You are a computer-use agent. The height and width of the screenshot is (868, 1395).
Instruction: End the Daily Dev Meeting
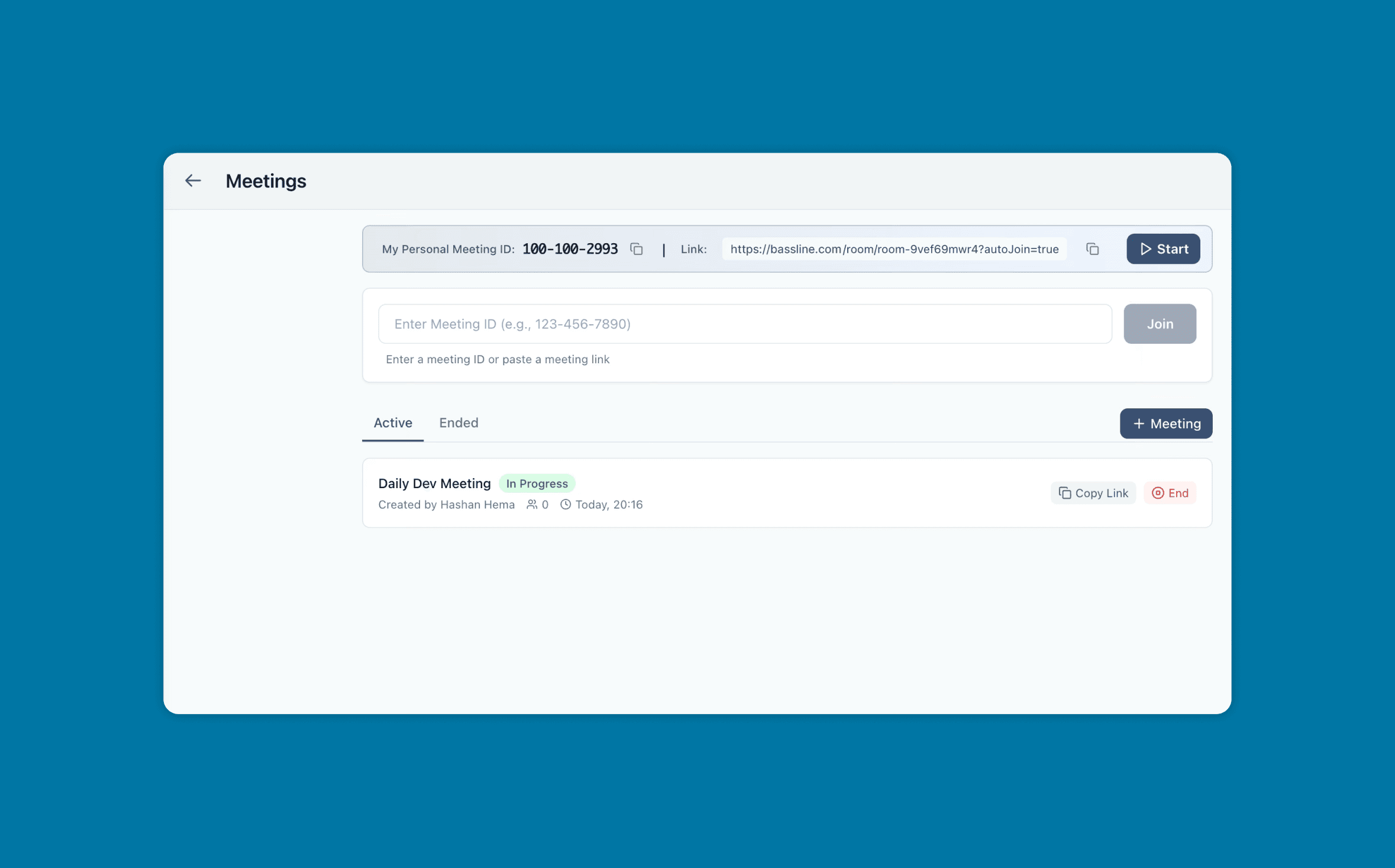click(1170, 493)
